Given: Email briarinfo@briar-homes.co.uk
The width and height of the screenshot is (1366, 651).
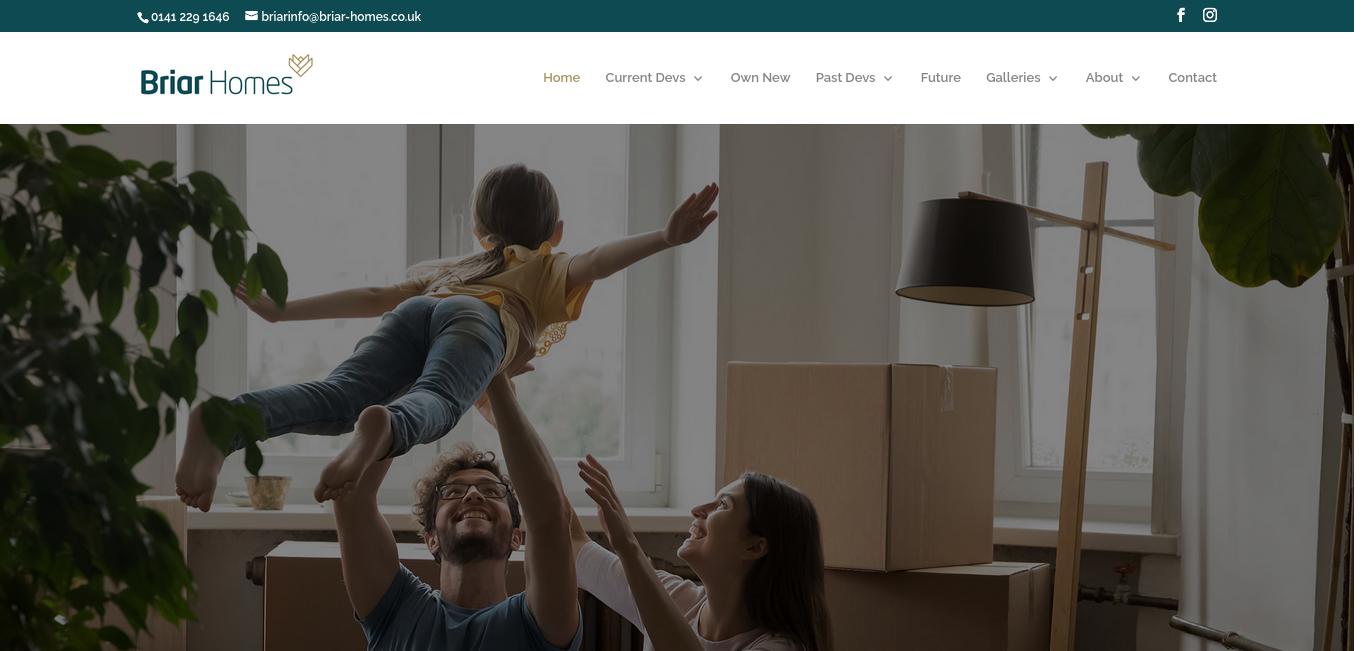Looking at the screenshot, I should [341, 17].
